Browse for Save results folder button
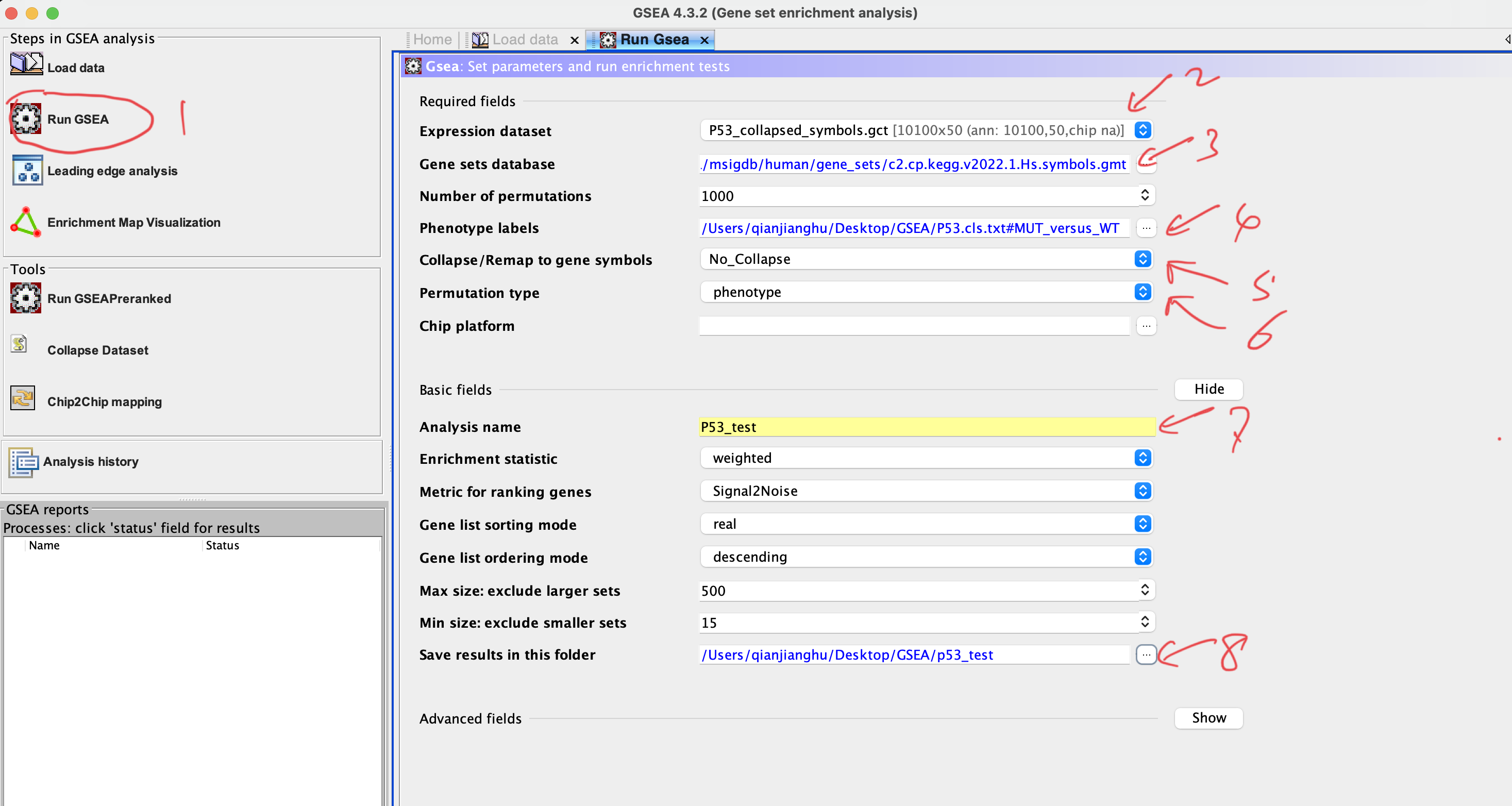This screenshot has height=806, width=1512. coord(1146,654)
